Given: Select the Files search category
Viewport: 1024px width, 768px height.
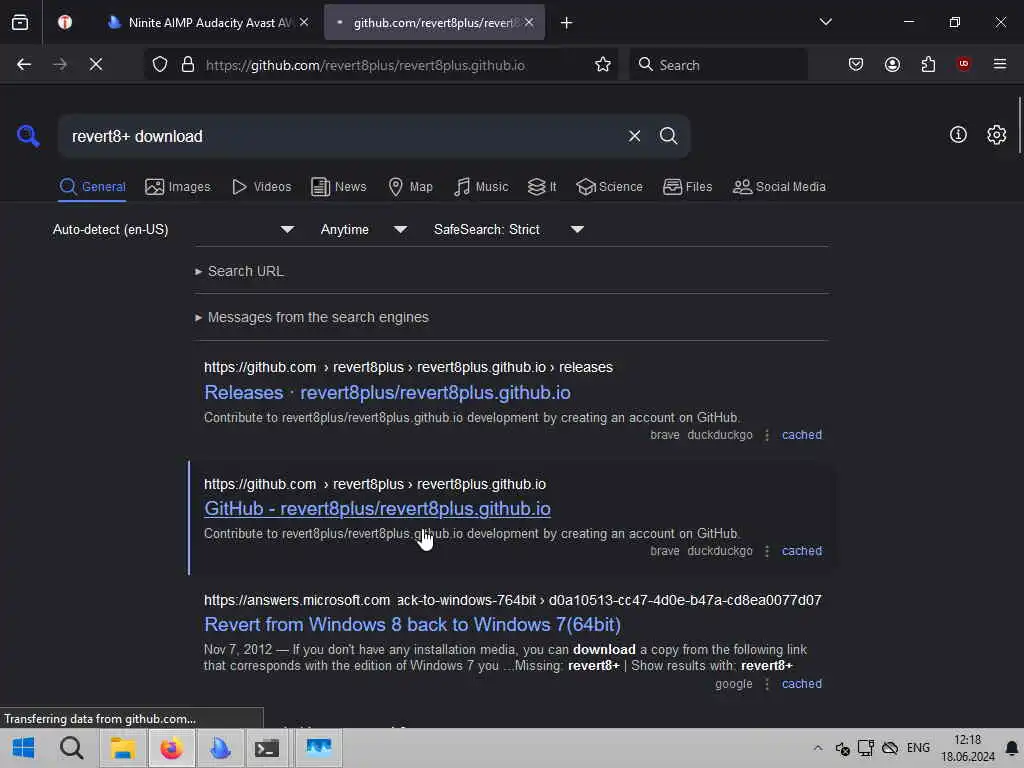Looking at the screenshot, I should [687, 187].
